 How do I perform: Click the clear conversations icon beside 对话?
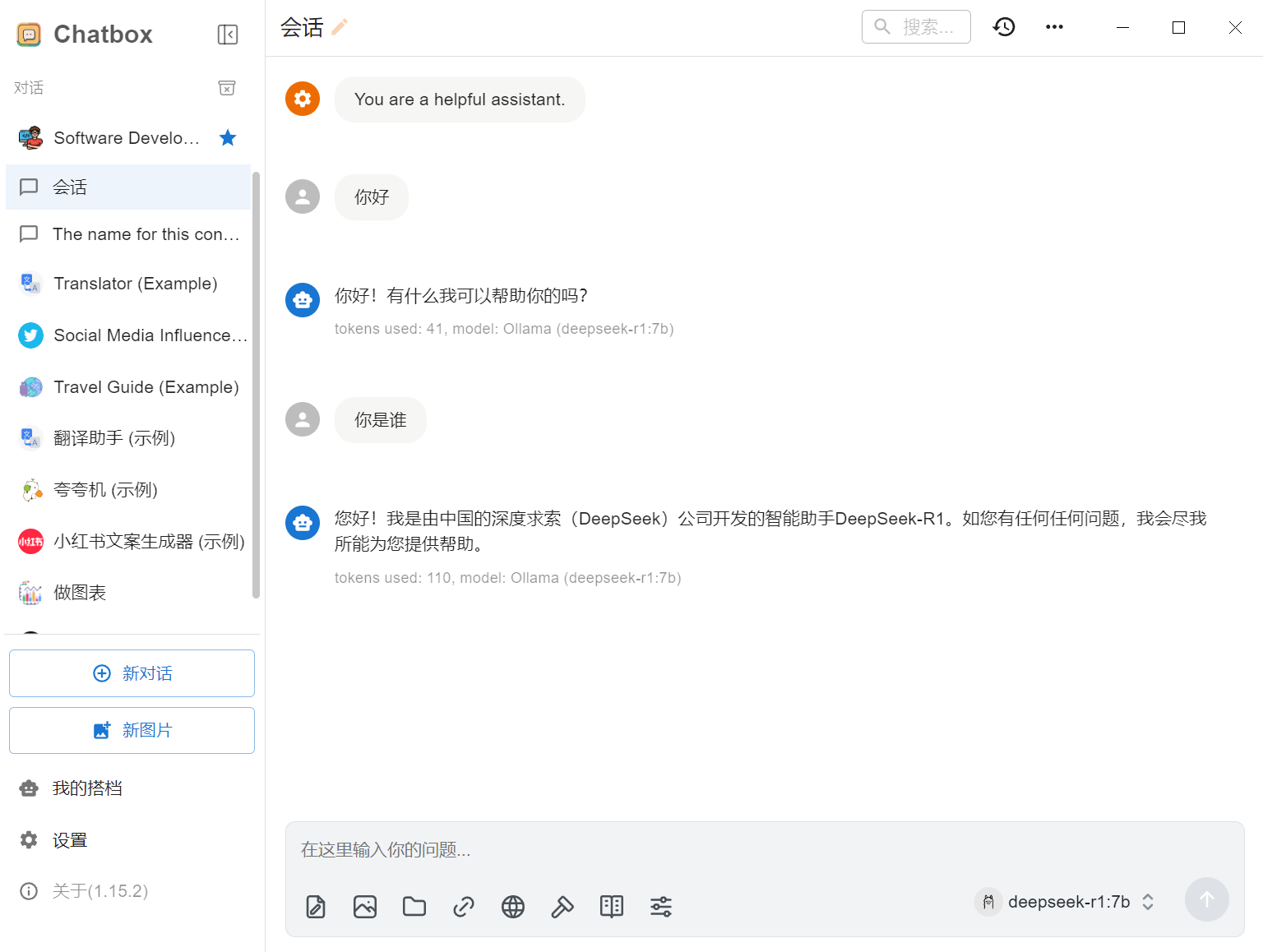pos(227,88)
